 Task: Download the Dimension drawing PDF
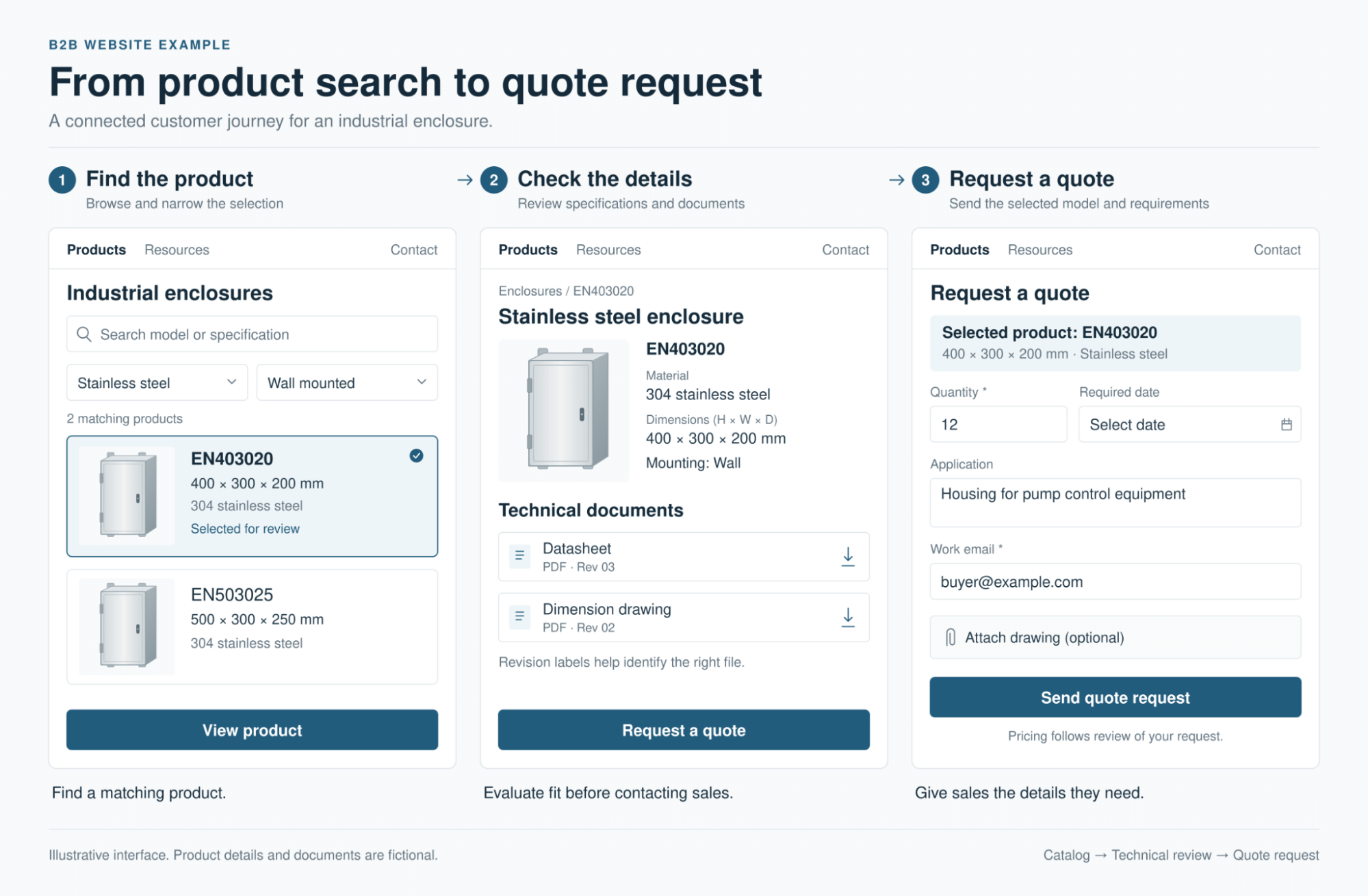(848, 618)
